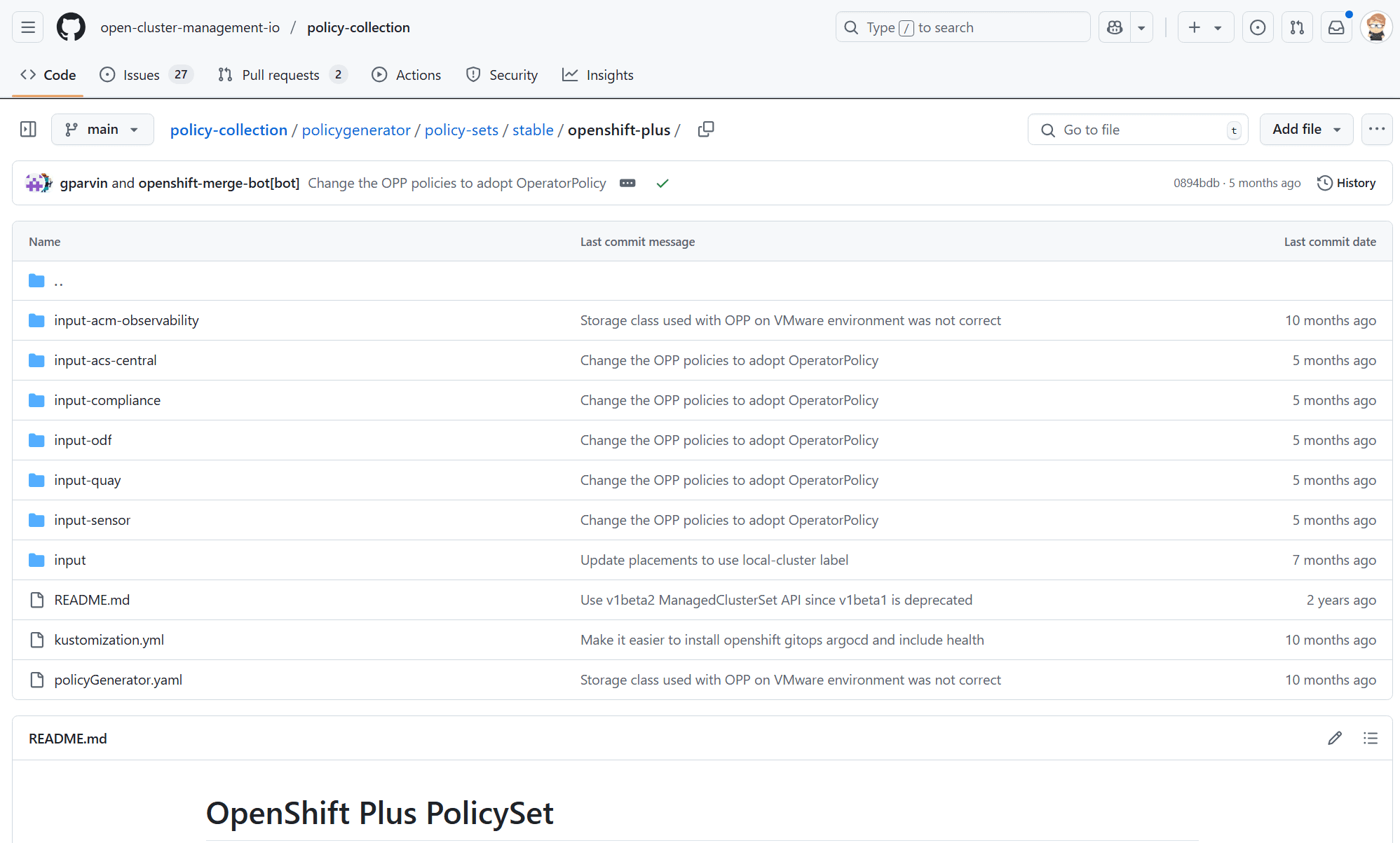Navigate to the policy-sets breadcrumb
The height and width of the screenshot is (843, 1400).
point(461,130)
